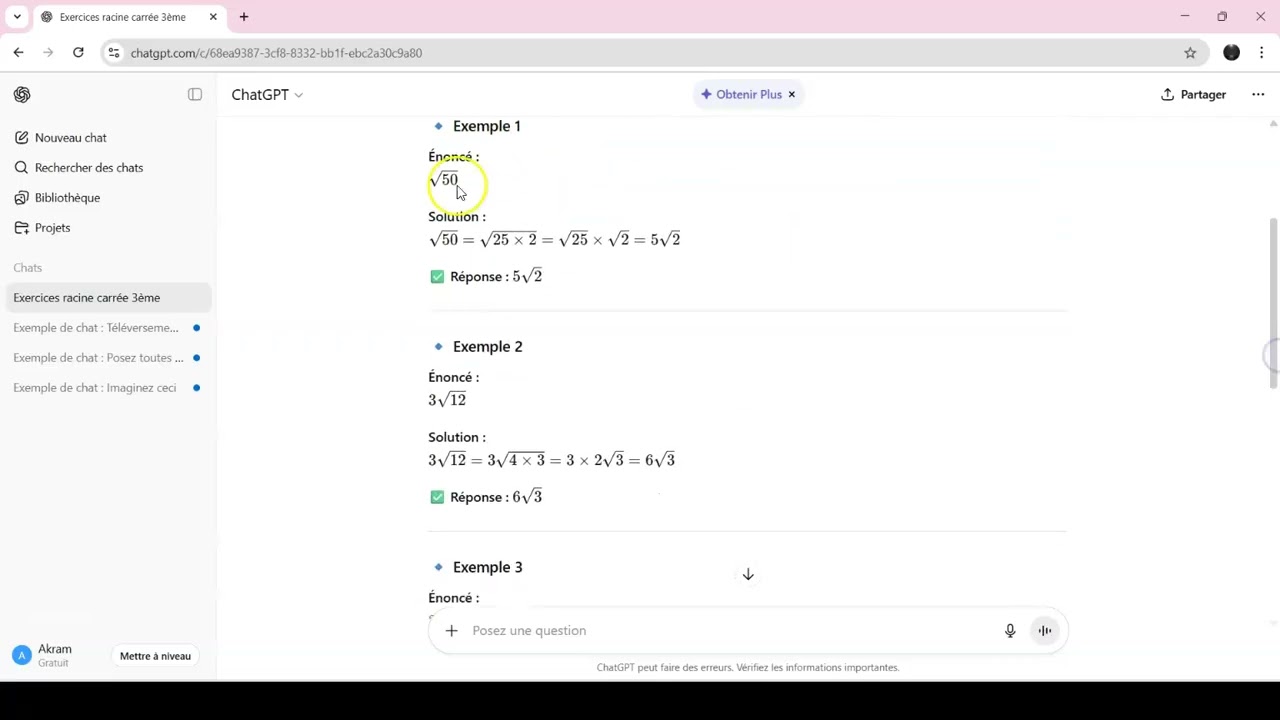This screenshot has height=720, width=1280.
Task: Open Rechercher des chats in sidebar
Action: [x=108, y=168]
